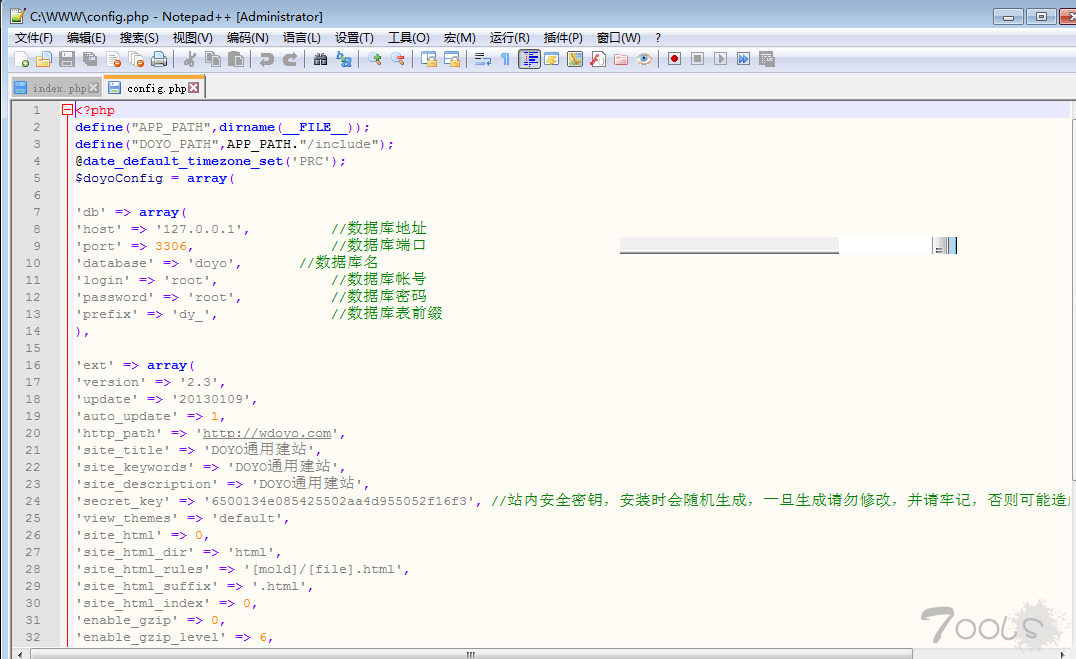Screen dimensions: 1076x659
Task: Show the Document Map panel icon
Action: click(x=575, y=60)
